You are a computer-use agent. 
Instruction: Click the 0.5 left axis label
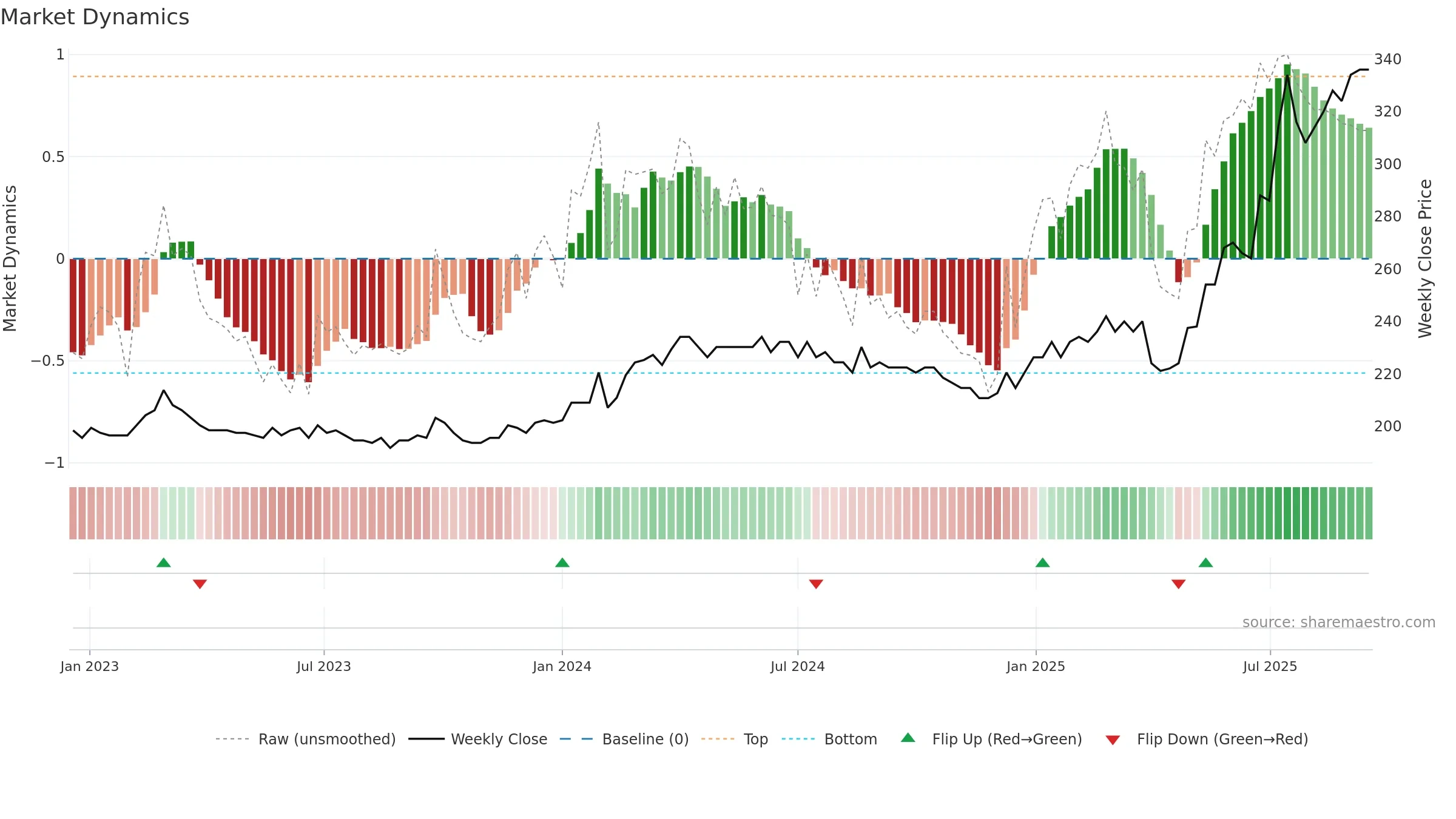53,157
